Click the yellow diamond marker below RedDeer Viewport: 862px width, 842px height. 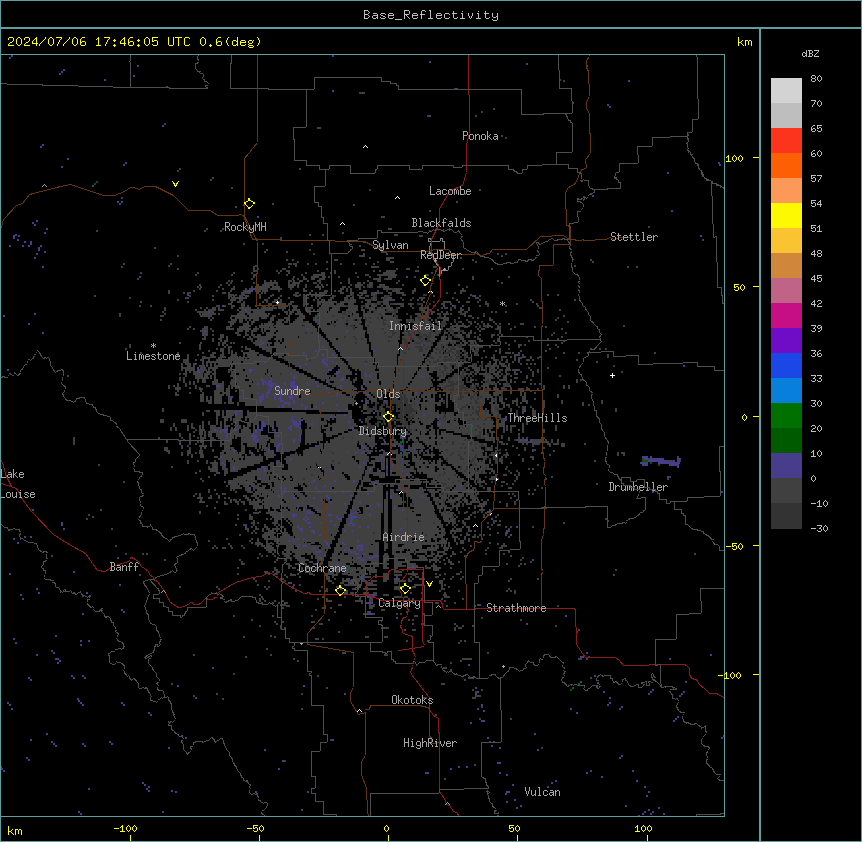pos(425,280)
